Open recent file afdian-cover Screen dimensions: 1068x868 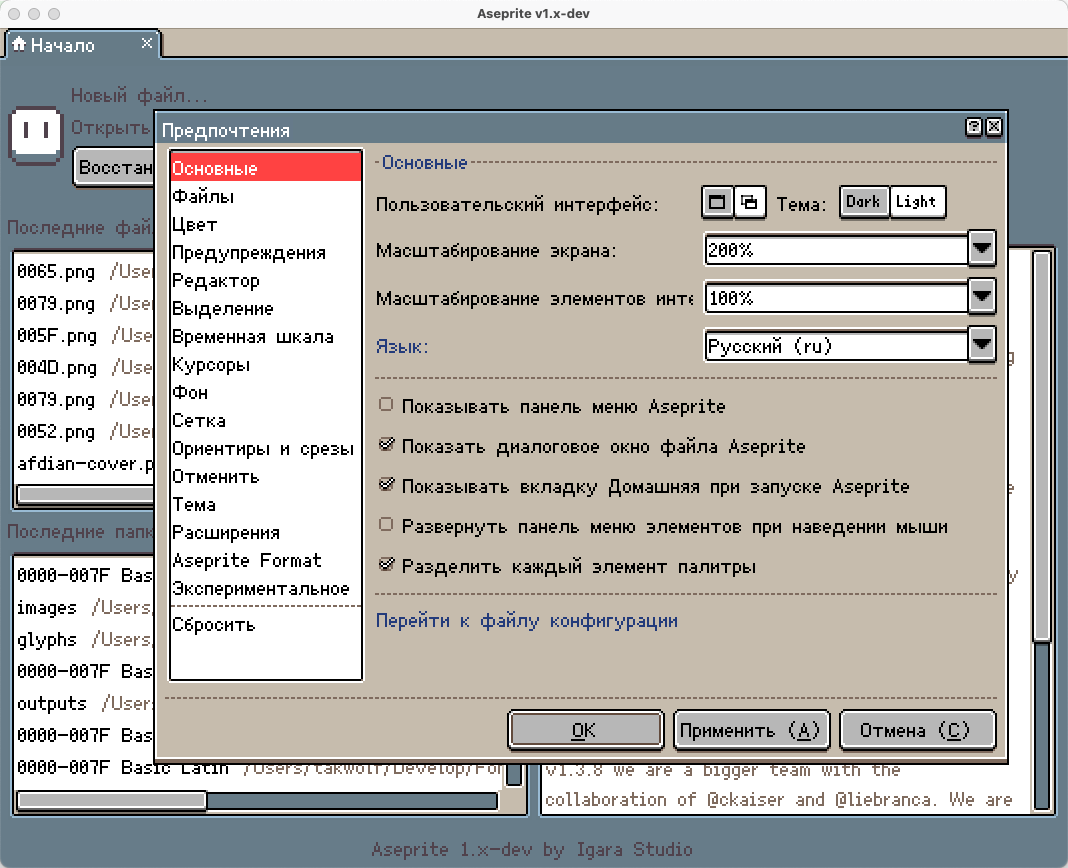[x=85, y=463]
